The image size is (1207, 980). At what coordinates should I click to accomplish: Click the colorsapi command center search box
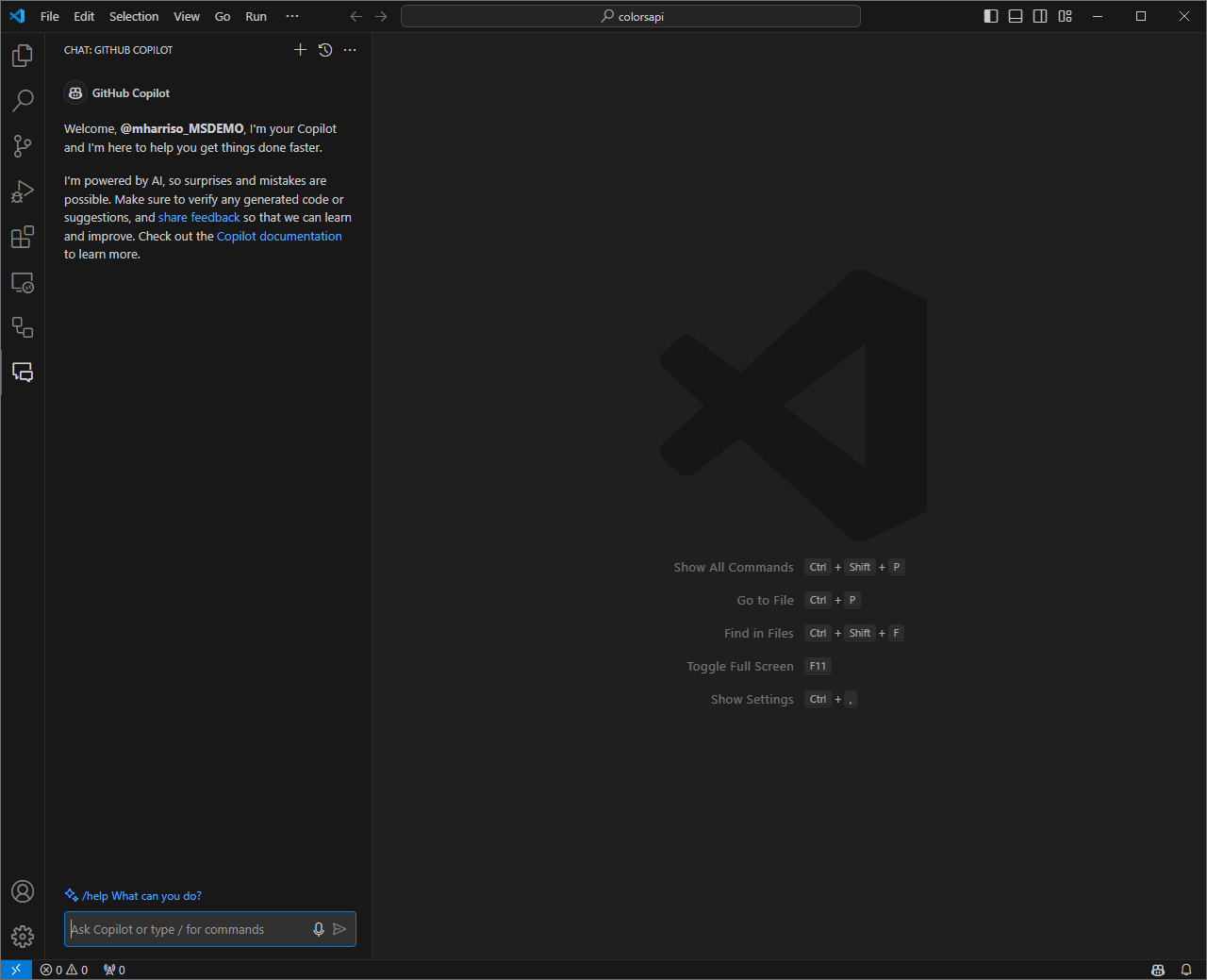tap(631, 16)
